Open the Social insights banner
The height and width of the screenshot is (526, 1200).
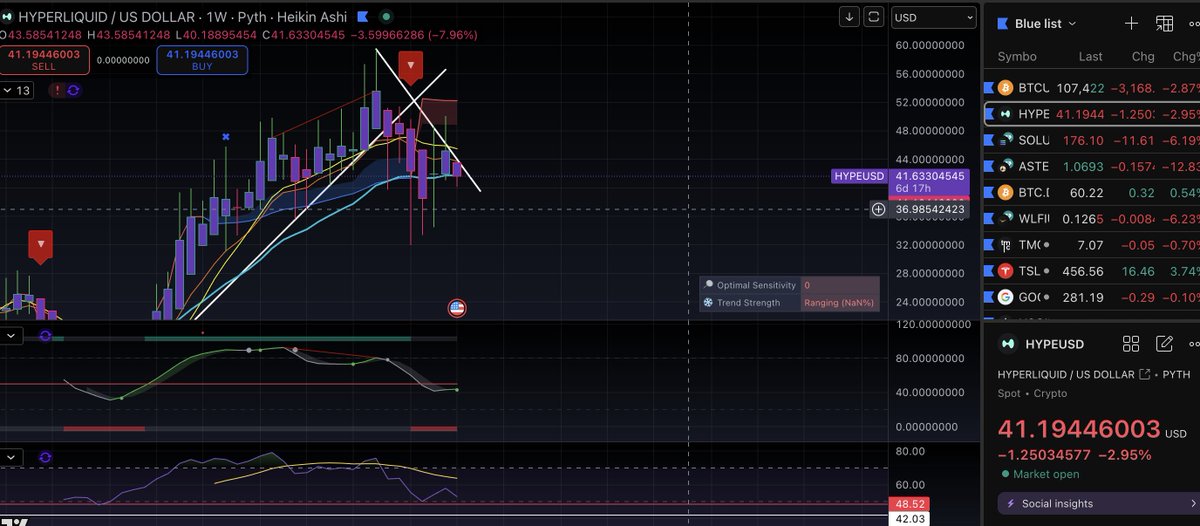click(x=1098, y=503)
